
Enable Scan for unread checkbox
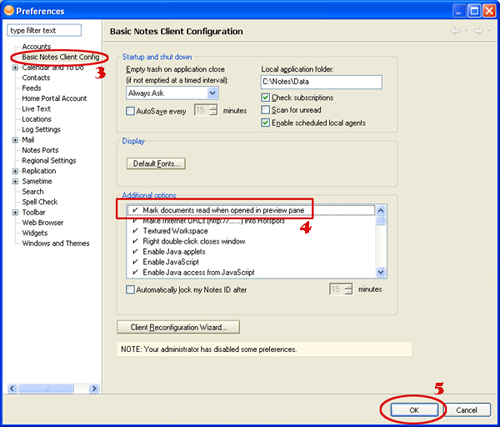click(265, 110)
